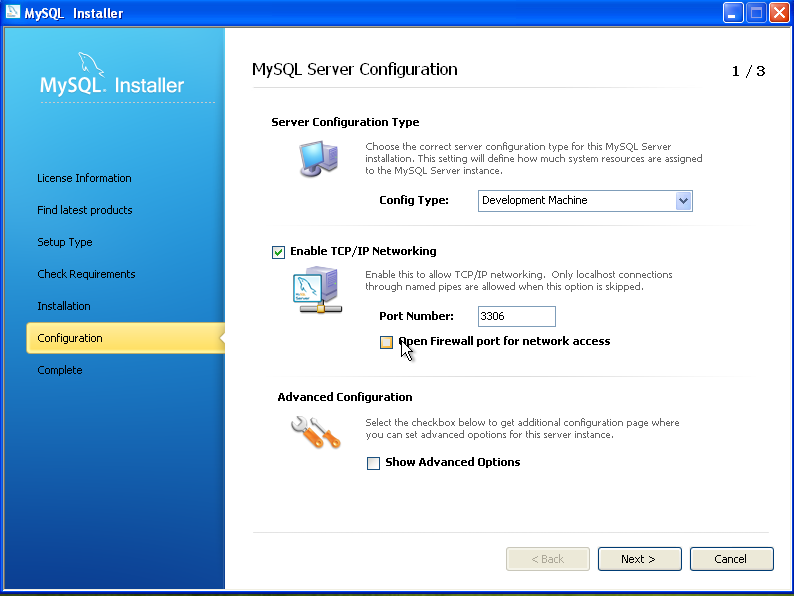Enable Show Advanced Options checkbox

[x=374, y=463]
